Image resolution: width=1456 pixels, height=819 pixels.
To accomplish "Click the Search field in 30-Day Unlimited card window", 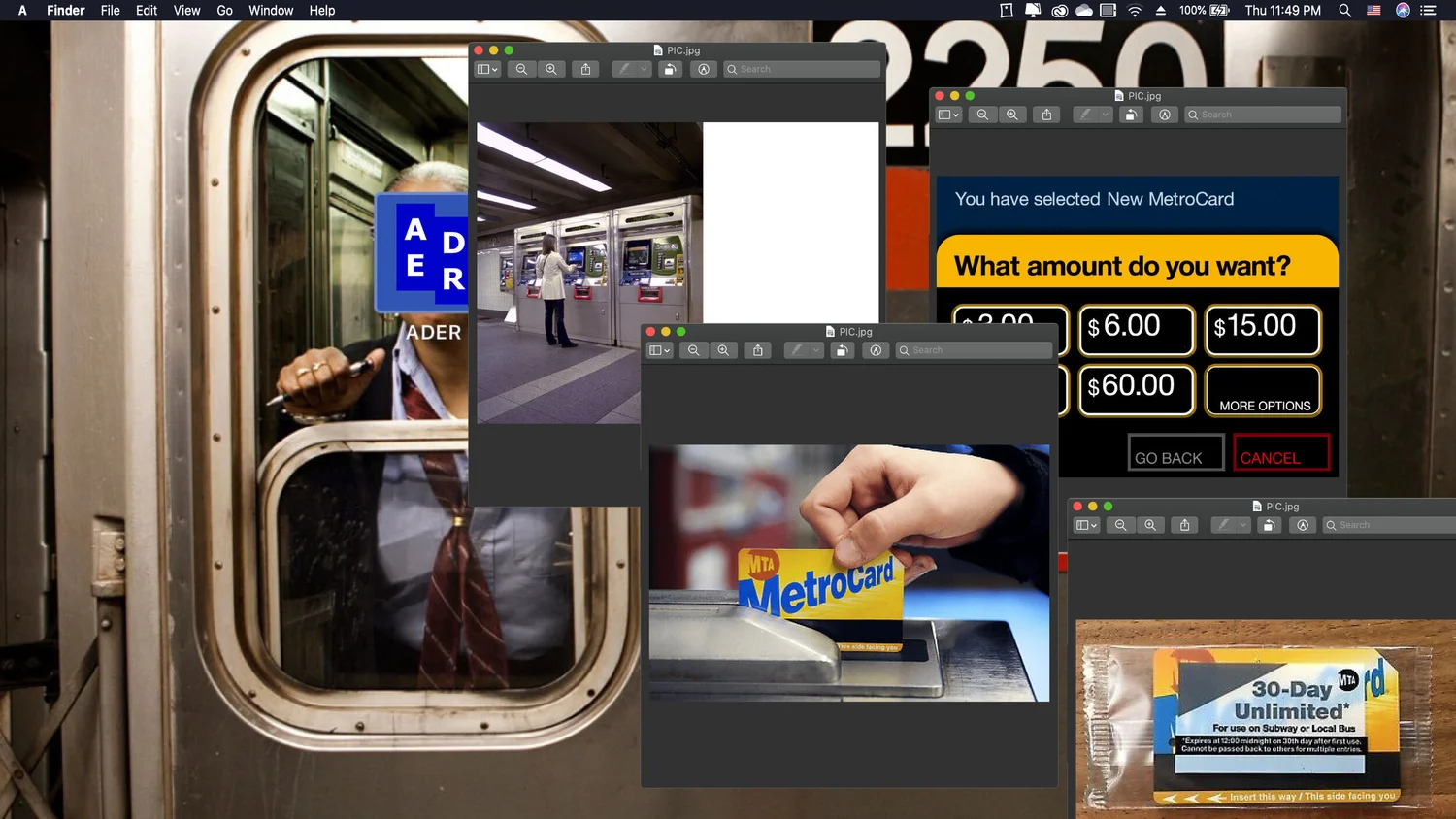I will click(1390, 525).
